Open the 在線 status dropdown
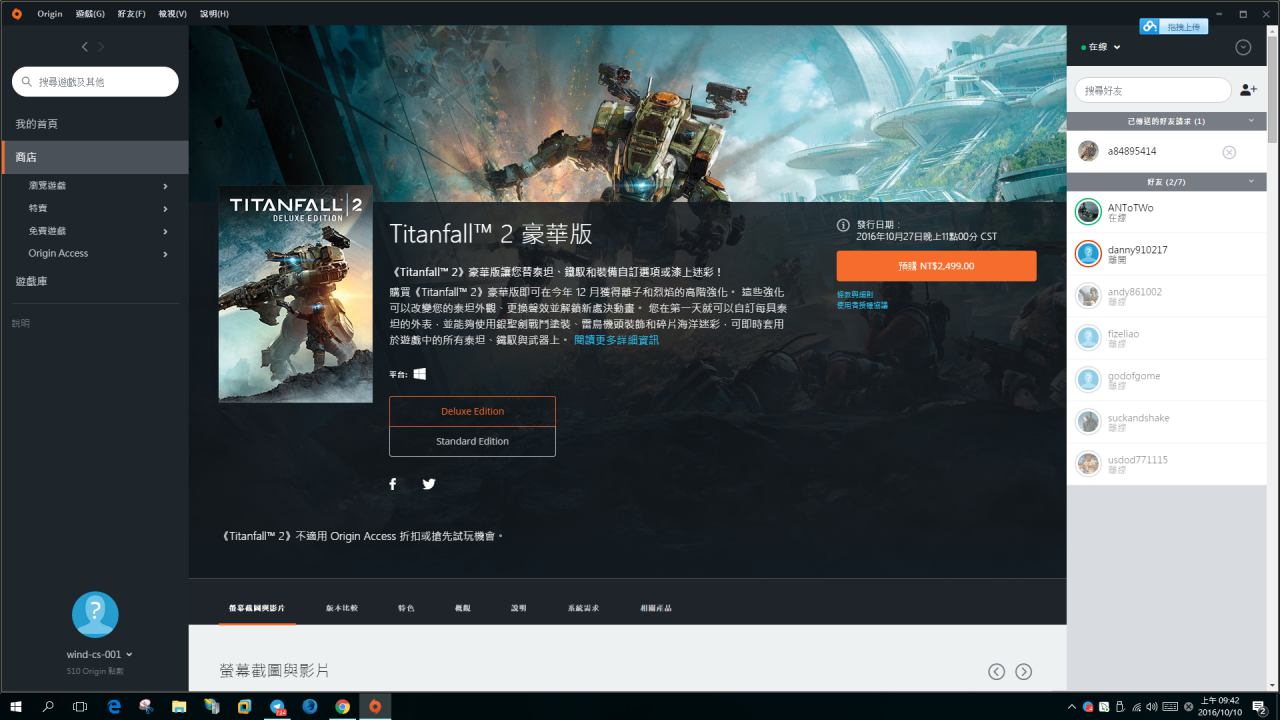The image size is (1280, 720). coord(1101,47)
